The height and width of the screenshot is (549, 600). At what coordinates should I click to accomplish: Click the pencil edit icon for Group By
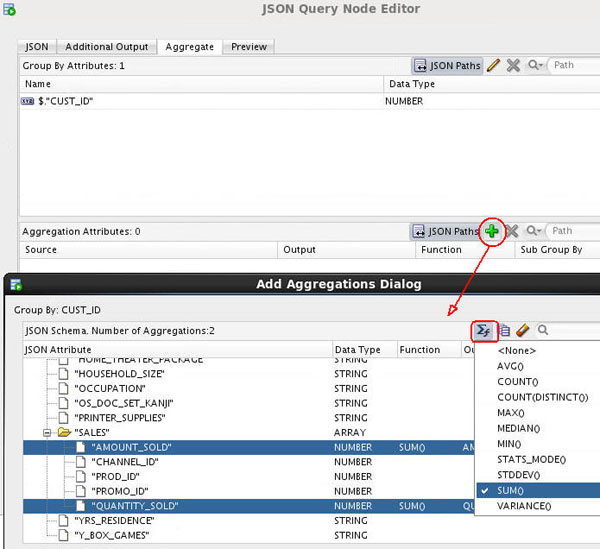[x=494, y=65]
